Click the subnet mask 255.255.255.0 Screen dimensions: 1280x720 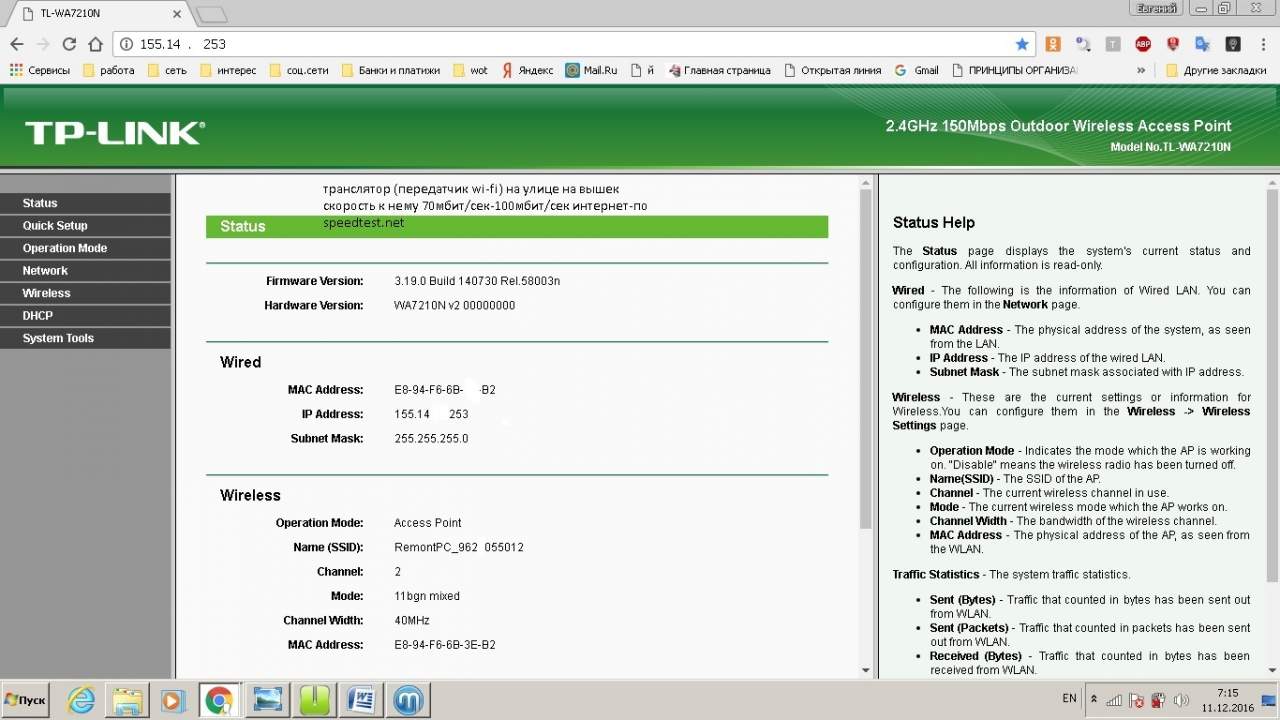click(431, 439)
